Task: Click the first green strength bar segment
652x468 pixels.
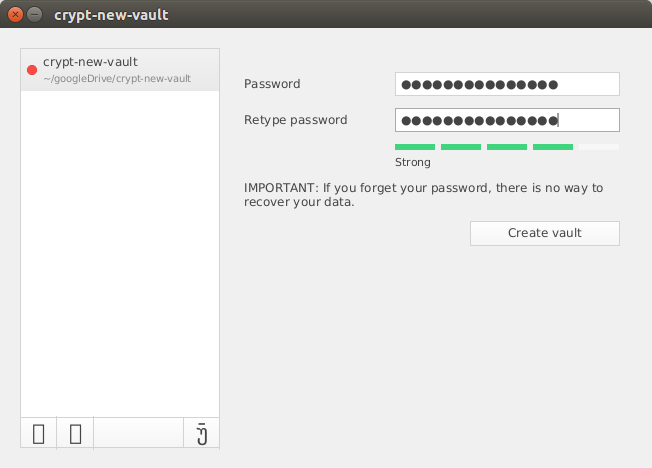Action: 415,147
